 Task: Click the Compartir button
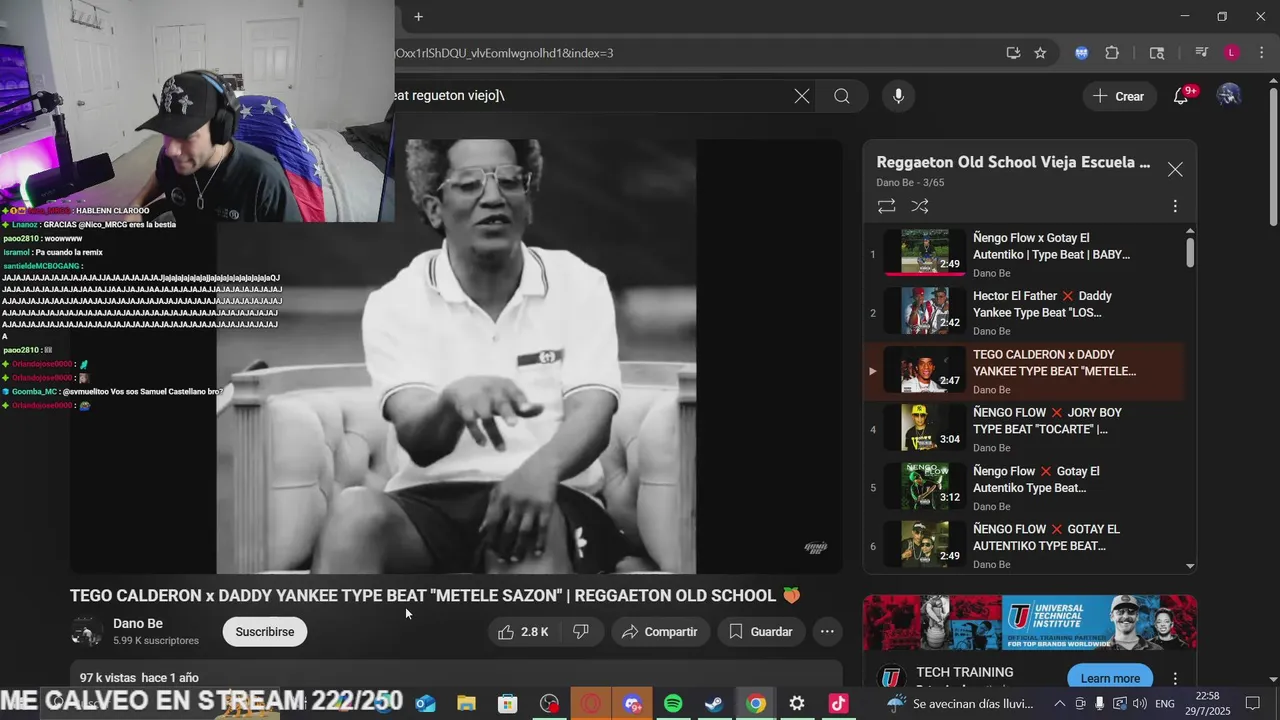pyautogui.click(x=660, y=632)
